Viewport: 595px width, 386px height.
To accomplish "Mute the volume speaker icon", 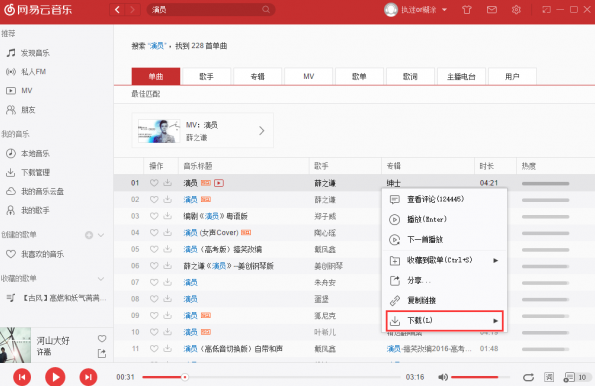I will pos(443,377).
